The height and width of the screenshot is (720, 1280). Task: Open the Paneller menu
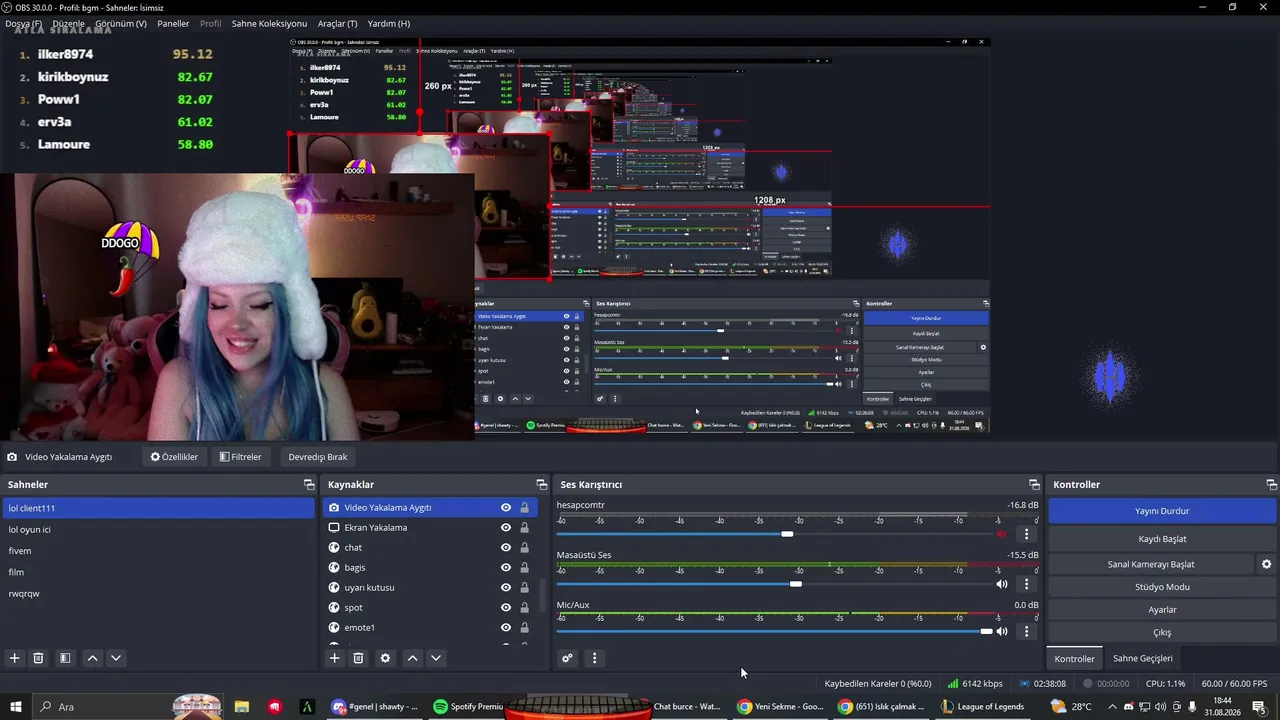coord(173,23)
